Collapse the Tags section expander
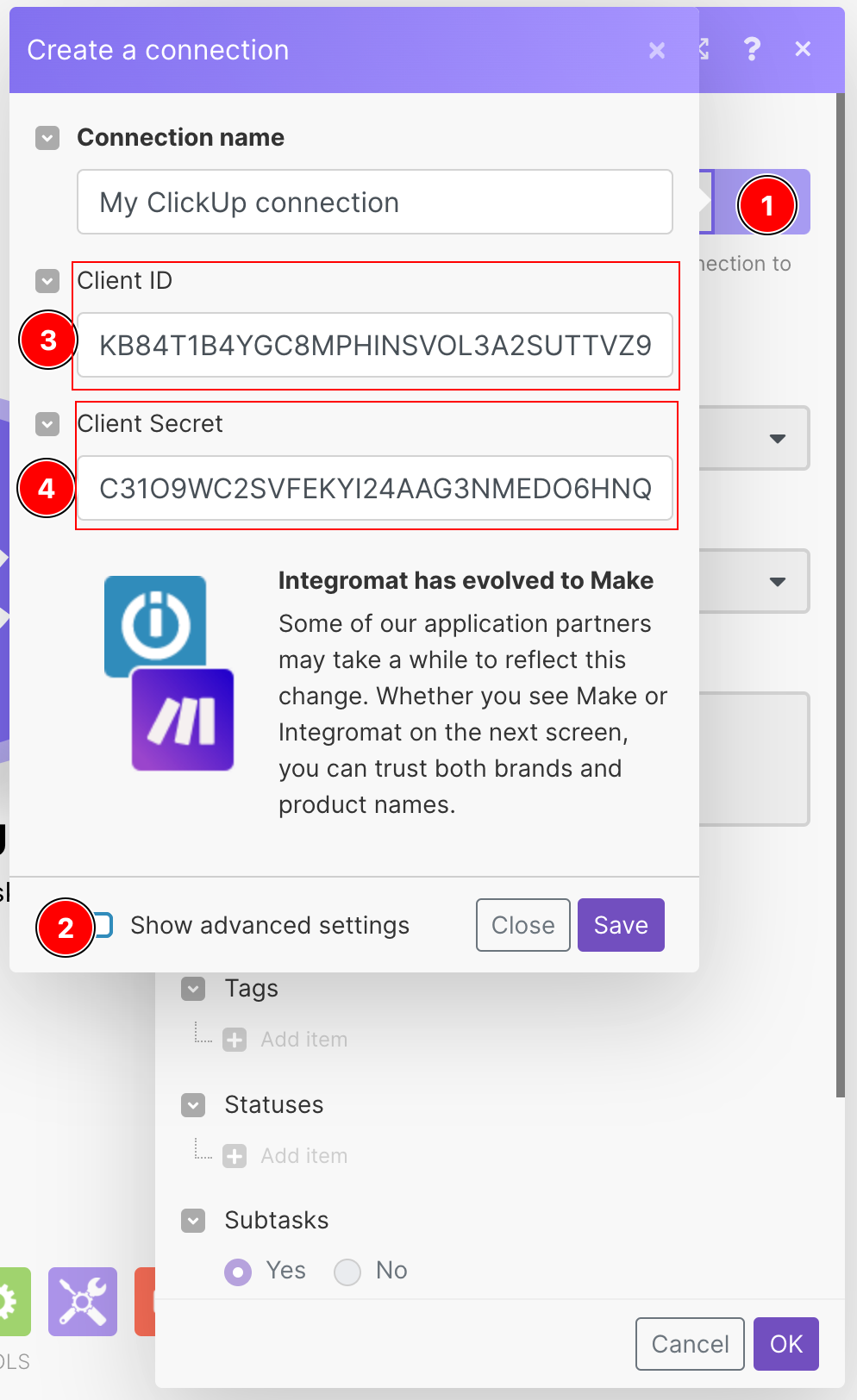 point(194,989)
